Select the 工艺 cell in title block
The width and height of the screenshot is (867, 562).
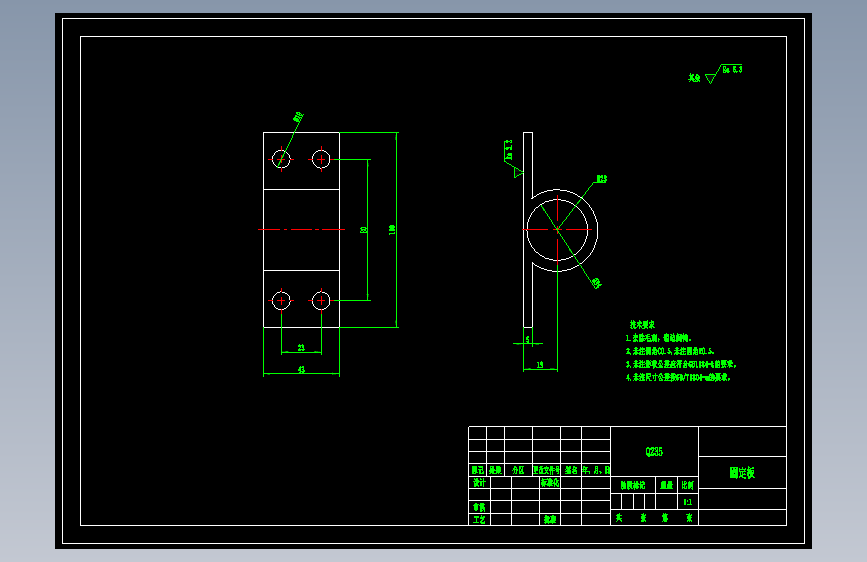pos(479,519)
